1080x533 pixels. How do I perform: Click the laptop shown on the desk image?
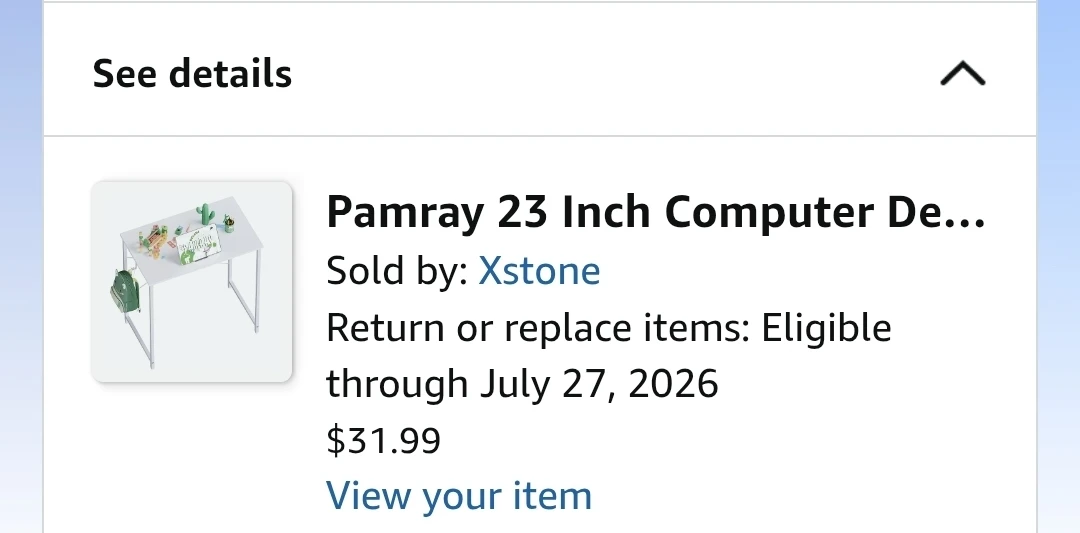(x=199, y=245)
